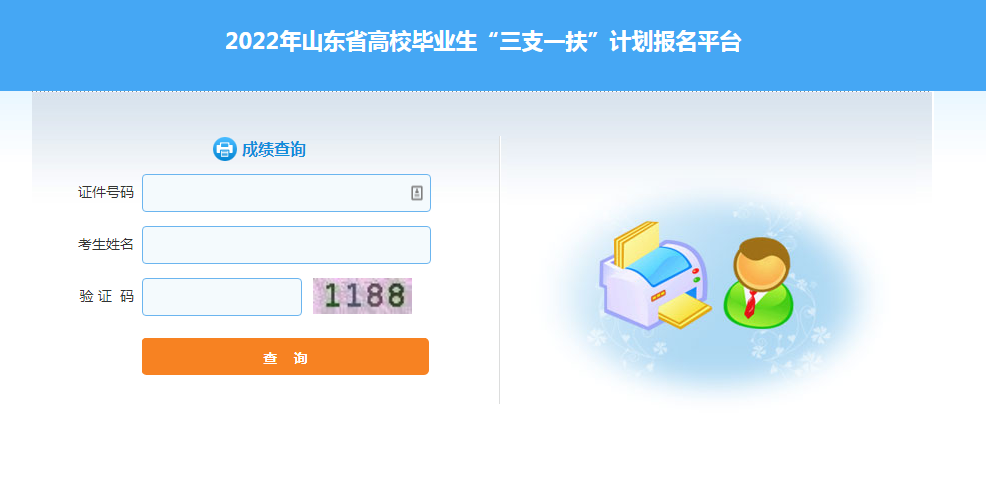986x491 pixels.
Task: Click the blue printer icon beside 成绩查询
Action: click(224, 149)
